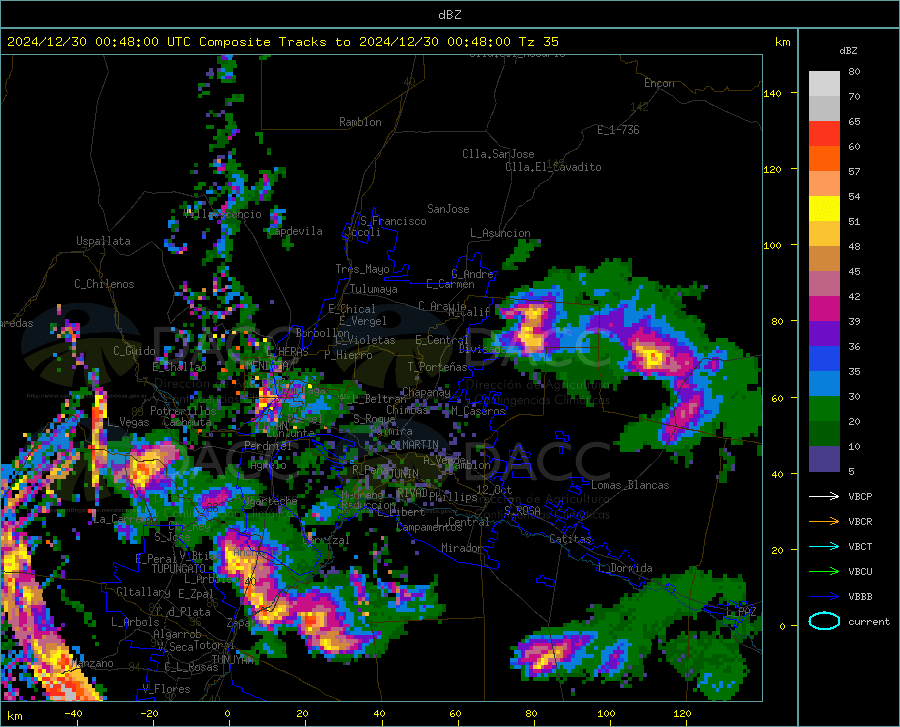Click the 'km' label at bottom left
This screenshot has height=727, width=900.
coord(14,716)
